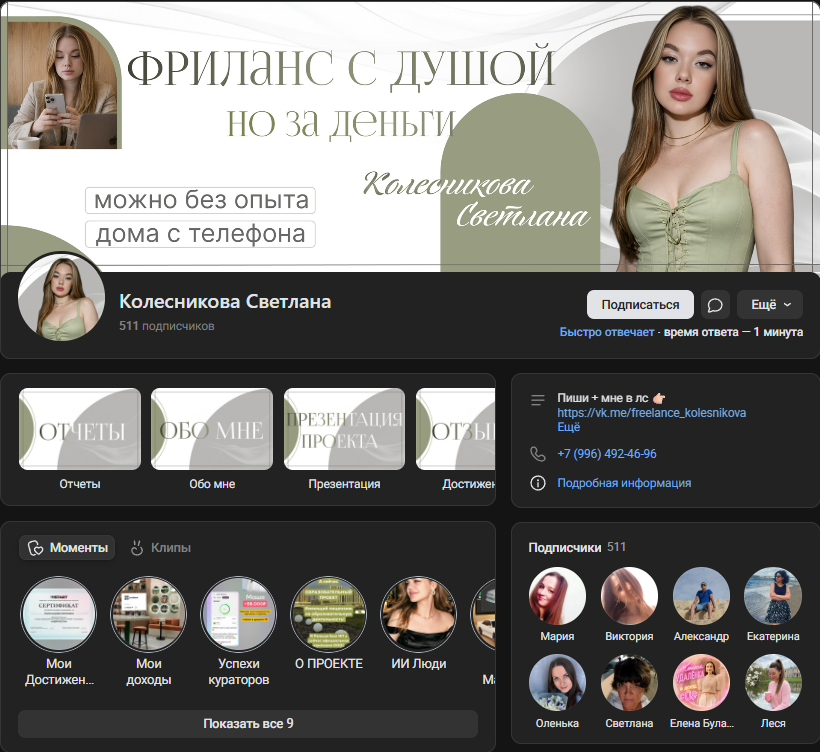Open the Отчеты menu card
Screen dimensions: 820x752
(x=80, y=429)
